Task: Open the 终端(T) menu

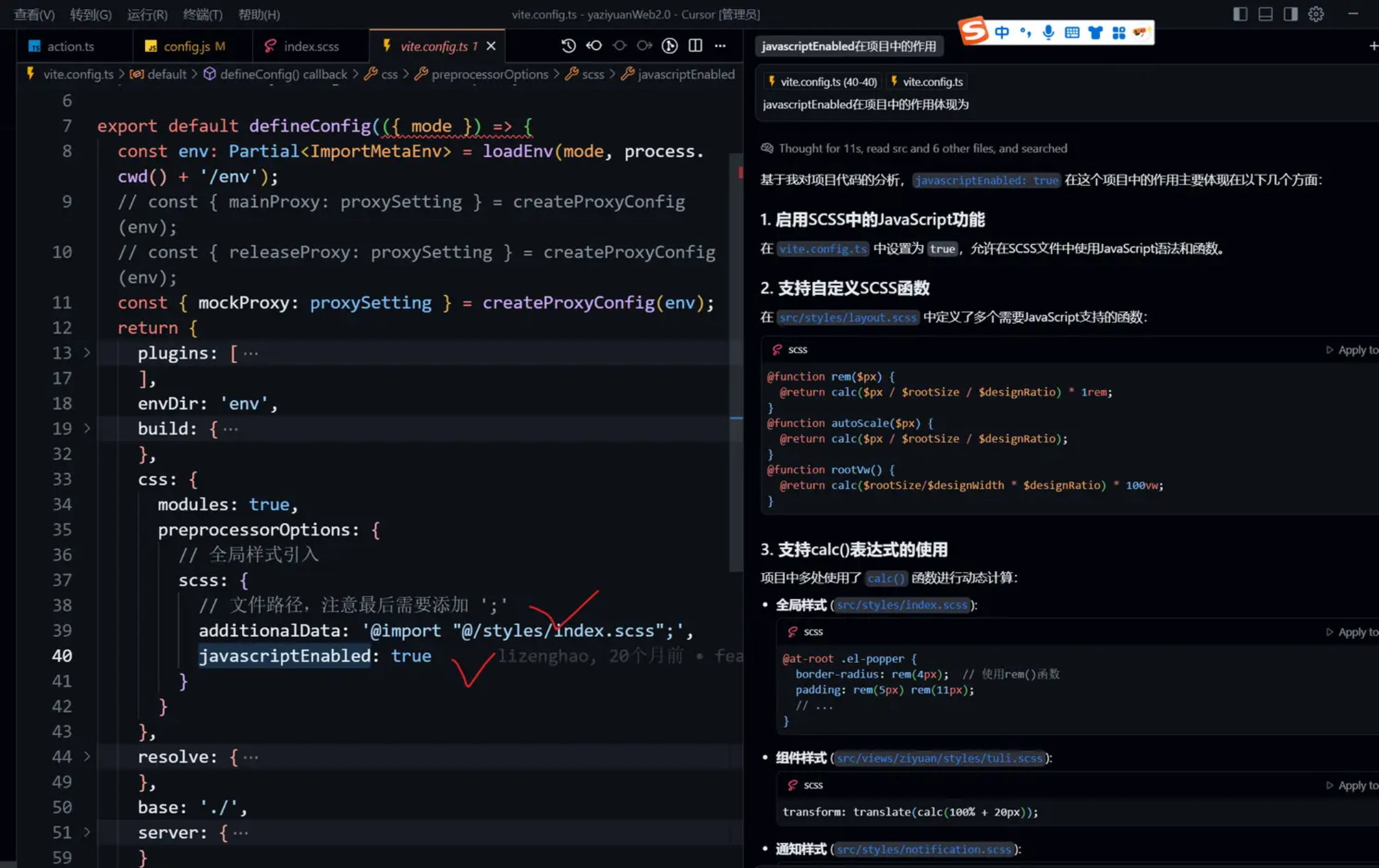Action: click(x=203, y=14)
